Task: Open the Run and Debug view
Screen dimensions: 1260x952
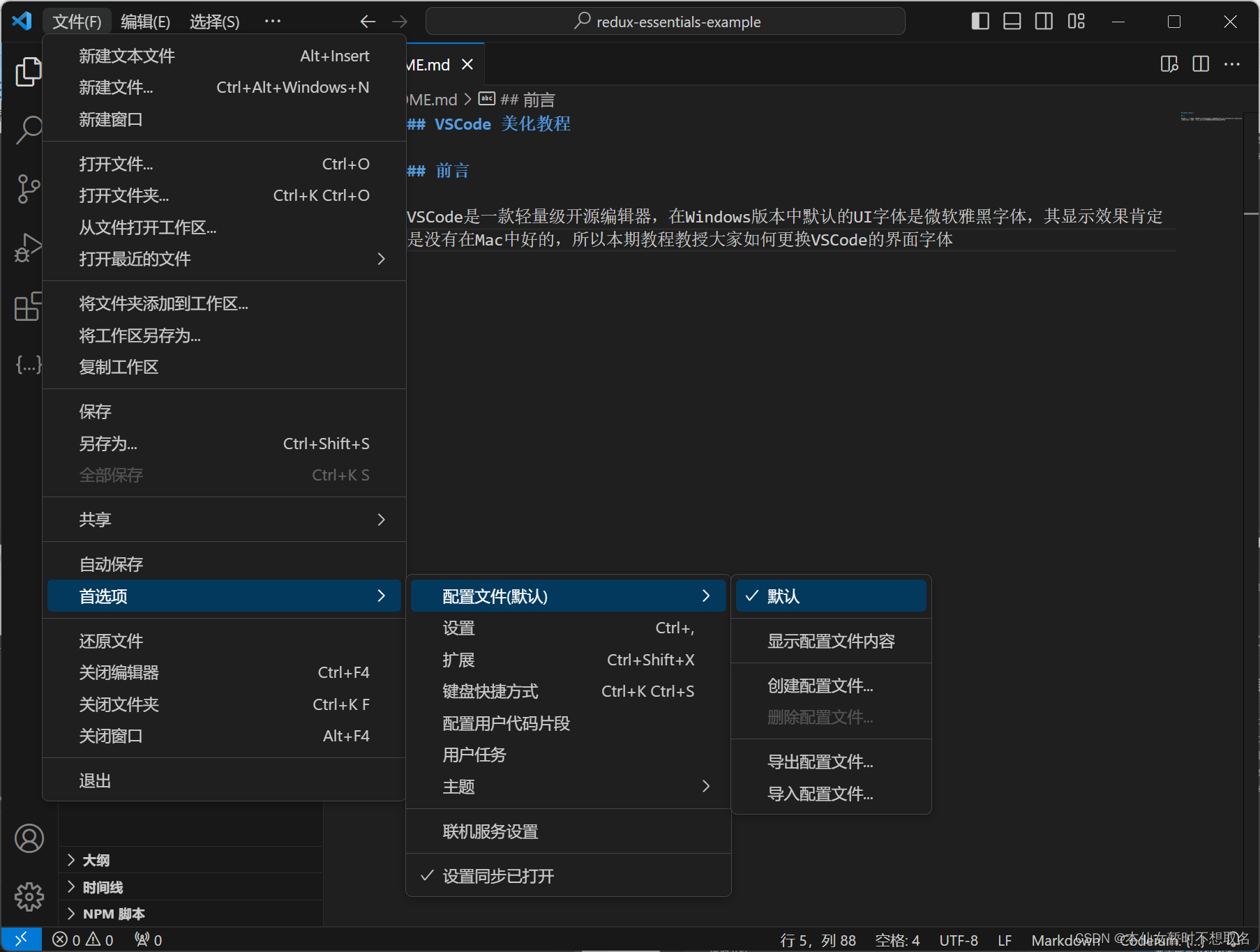Action: tap(29, 247)
